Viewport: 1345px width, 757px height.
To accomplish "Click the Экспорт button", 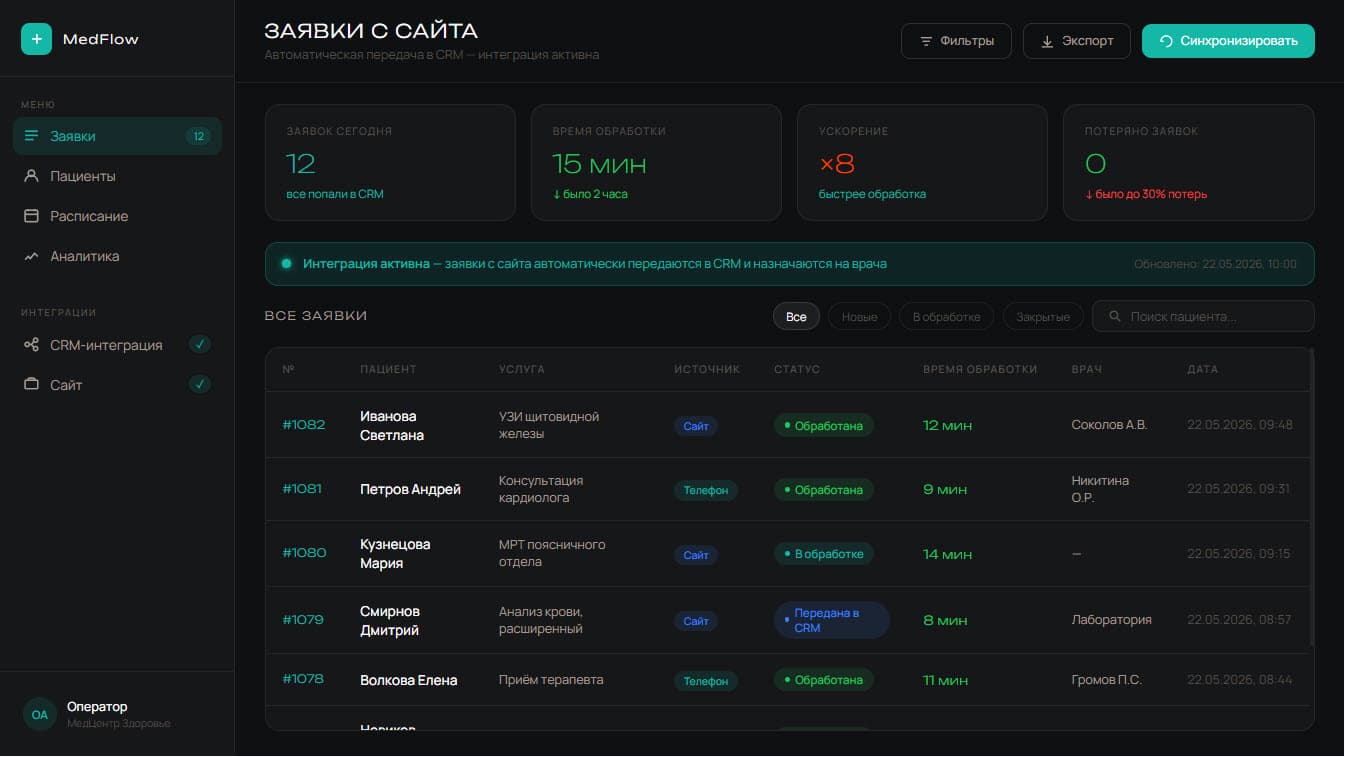I will click(x=1077, y=41).
